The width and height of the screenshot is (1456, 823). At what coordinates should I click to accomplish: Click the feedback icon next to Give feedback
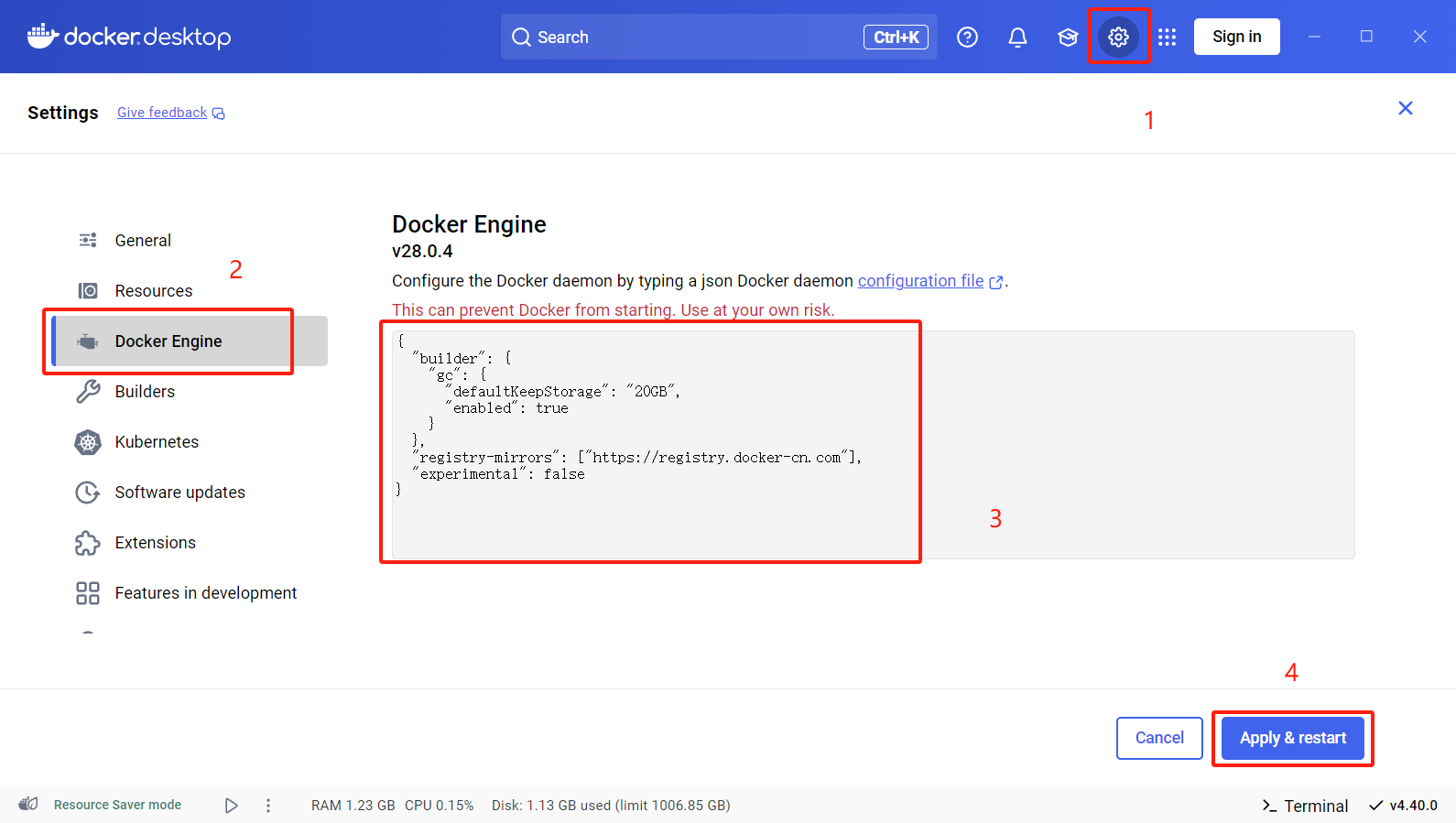click(x=219, y=114)
